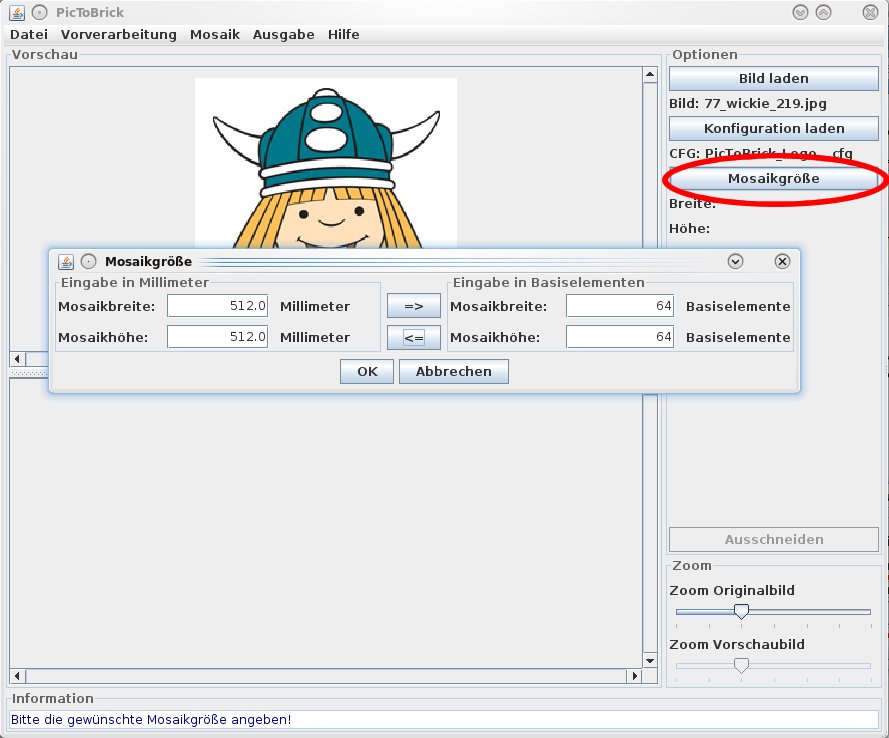The width and height of the screenshot is (889, 738).
Task: Convert millimeters to Basiselemente with => button
Action: tap(414, 306)
